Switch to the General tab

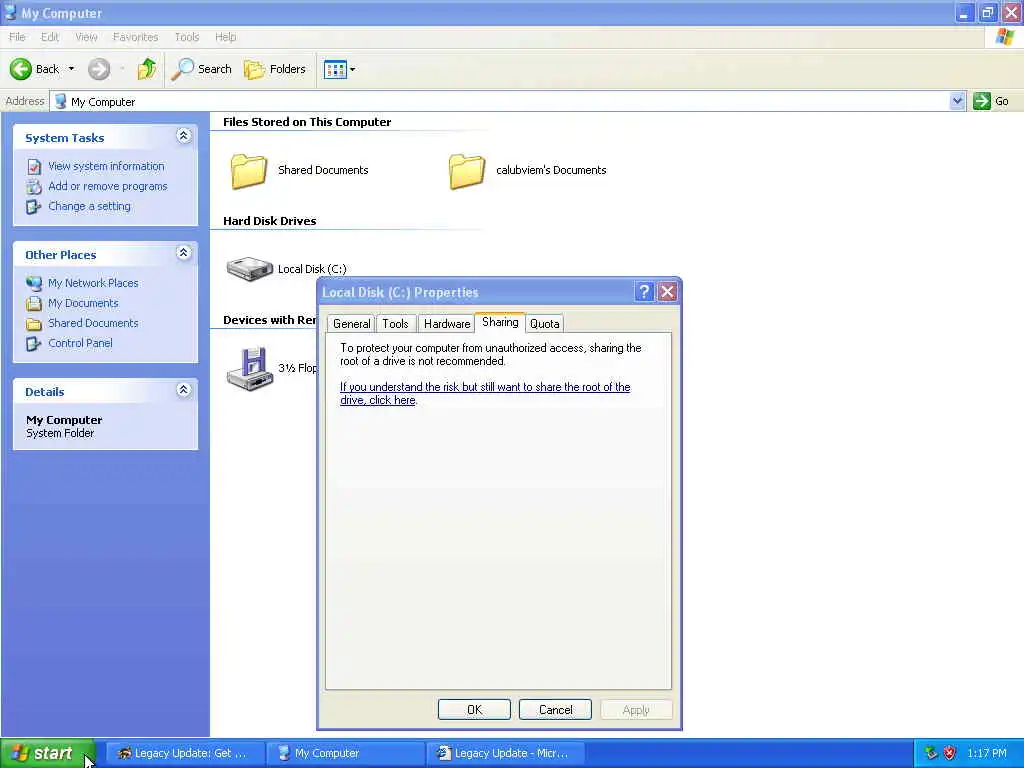click(x=351, y=324)
